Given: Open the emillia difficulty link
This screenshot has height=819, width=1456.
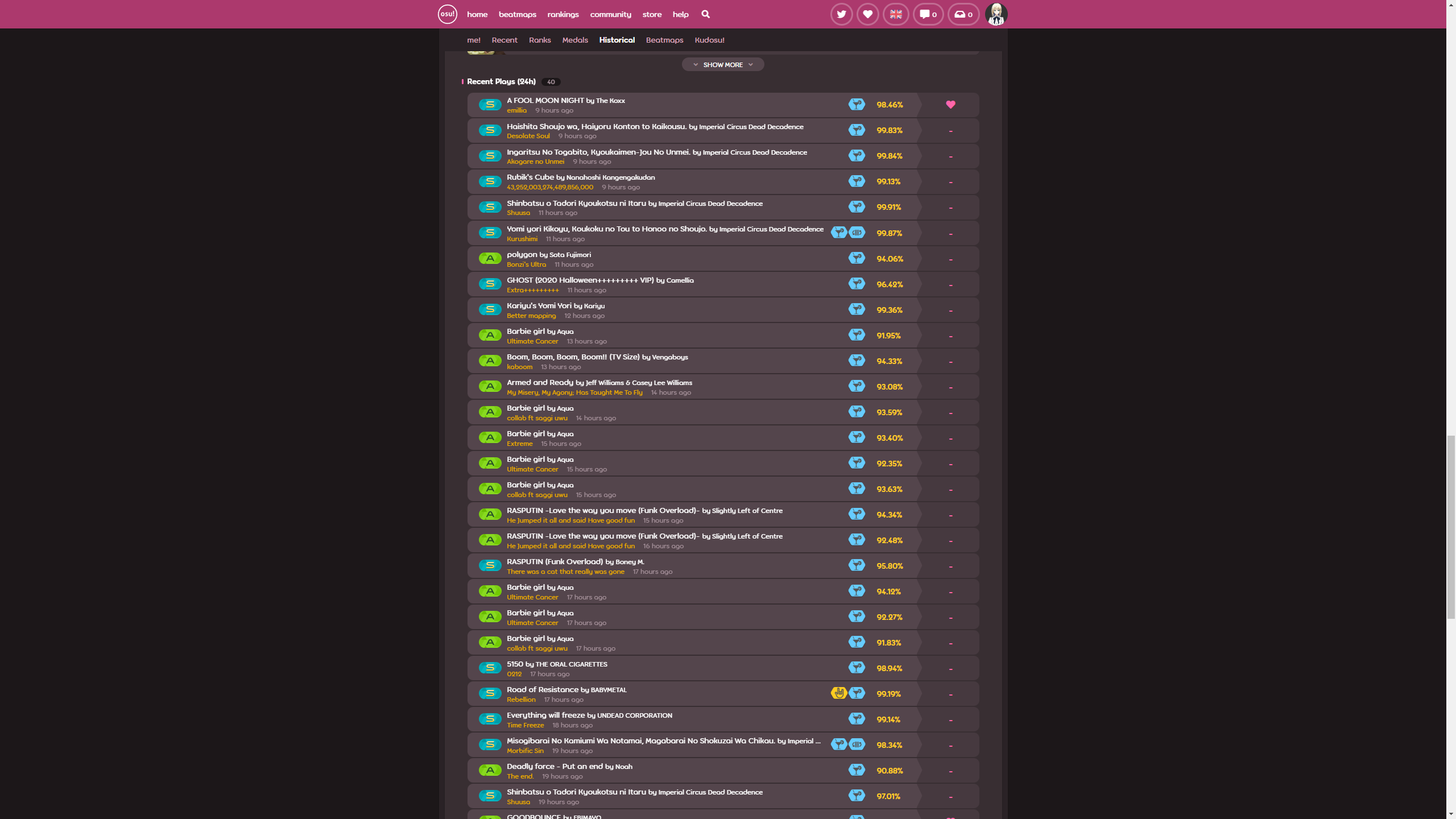Looking at the screenshot, I should point(516,110).
